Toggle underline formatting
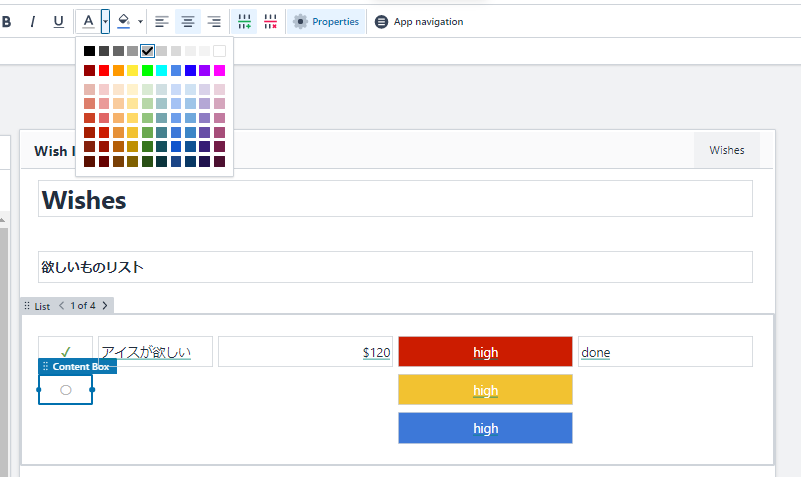801x477 pixels. pos(59,21)
